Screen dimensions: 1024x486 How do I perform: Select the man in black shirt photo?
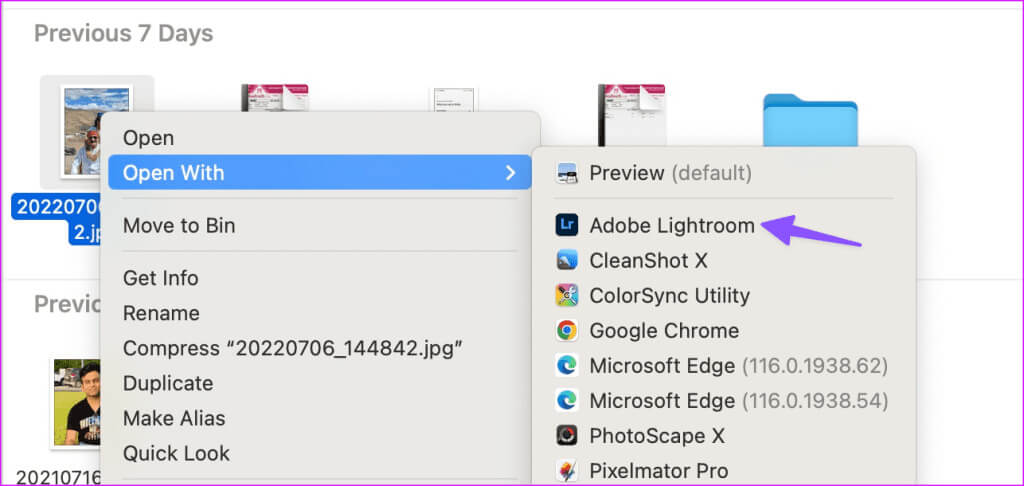click(x=76, y=402)
